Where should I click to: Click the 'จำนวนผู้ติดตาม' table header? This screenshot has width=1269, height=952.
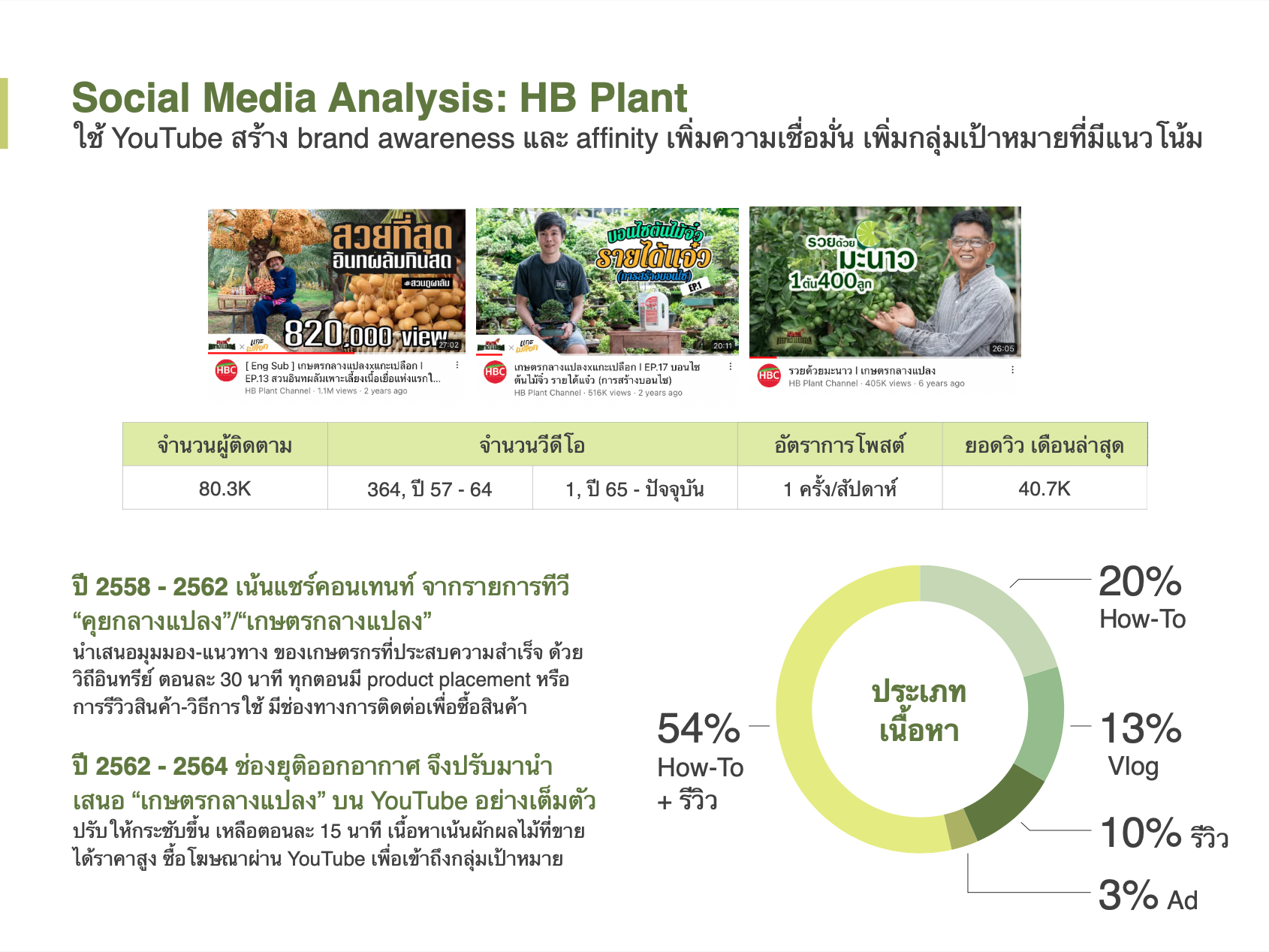225,444
